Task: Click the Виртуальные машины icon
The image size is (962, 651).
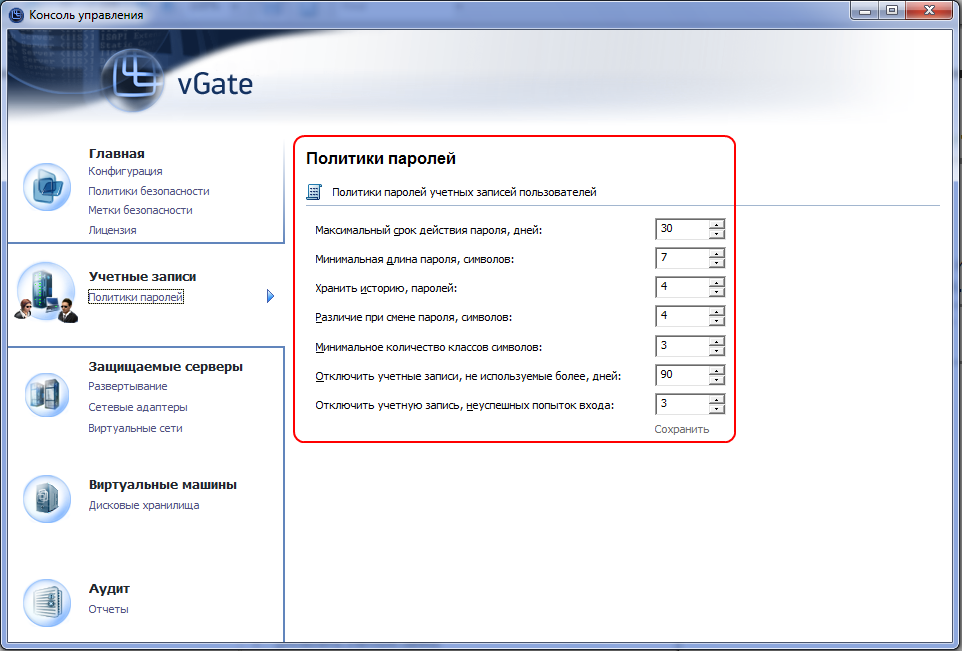Action: (x=47, y=499)
